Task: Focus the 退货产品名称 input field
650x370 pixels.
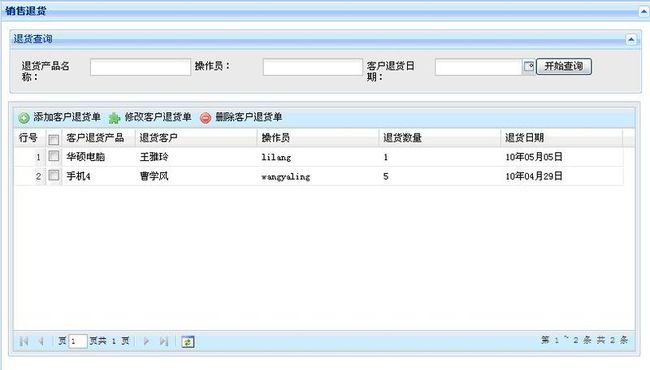Action: click(141, 67)
